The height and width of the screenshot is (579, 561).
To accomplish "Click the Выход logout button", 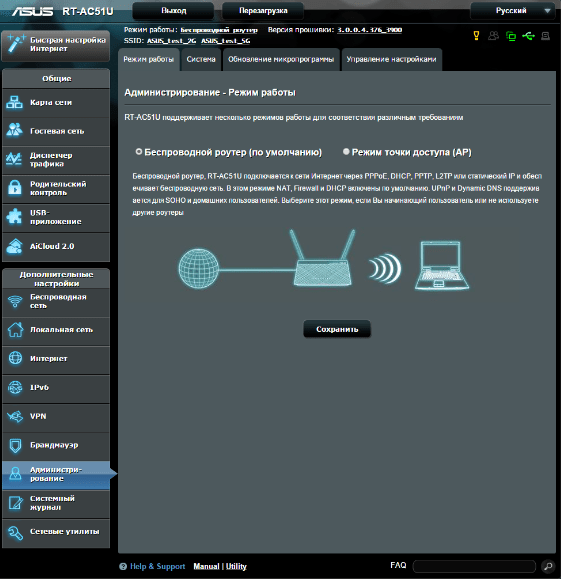I will pyautogui.click(x=173, y=11).
